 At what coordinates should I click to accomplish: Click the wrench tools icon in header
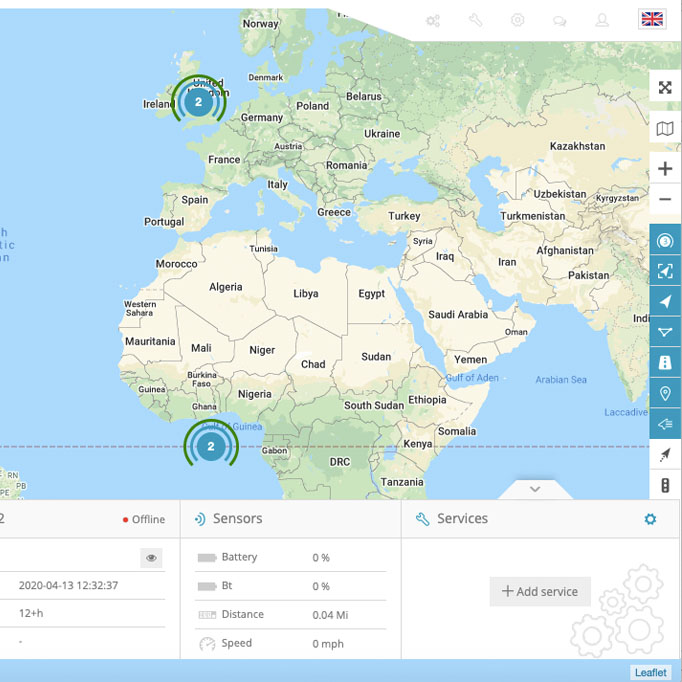(x=476, y=20)
